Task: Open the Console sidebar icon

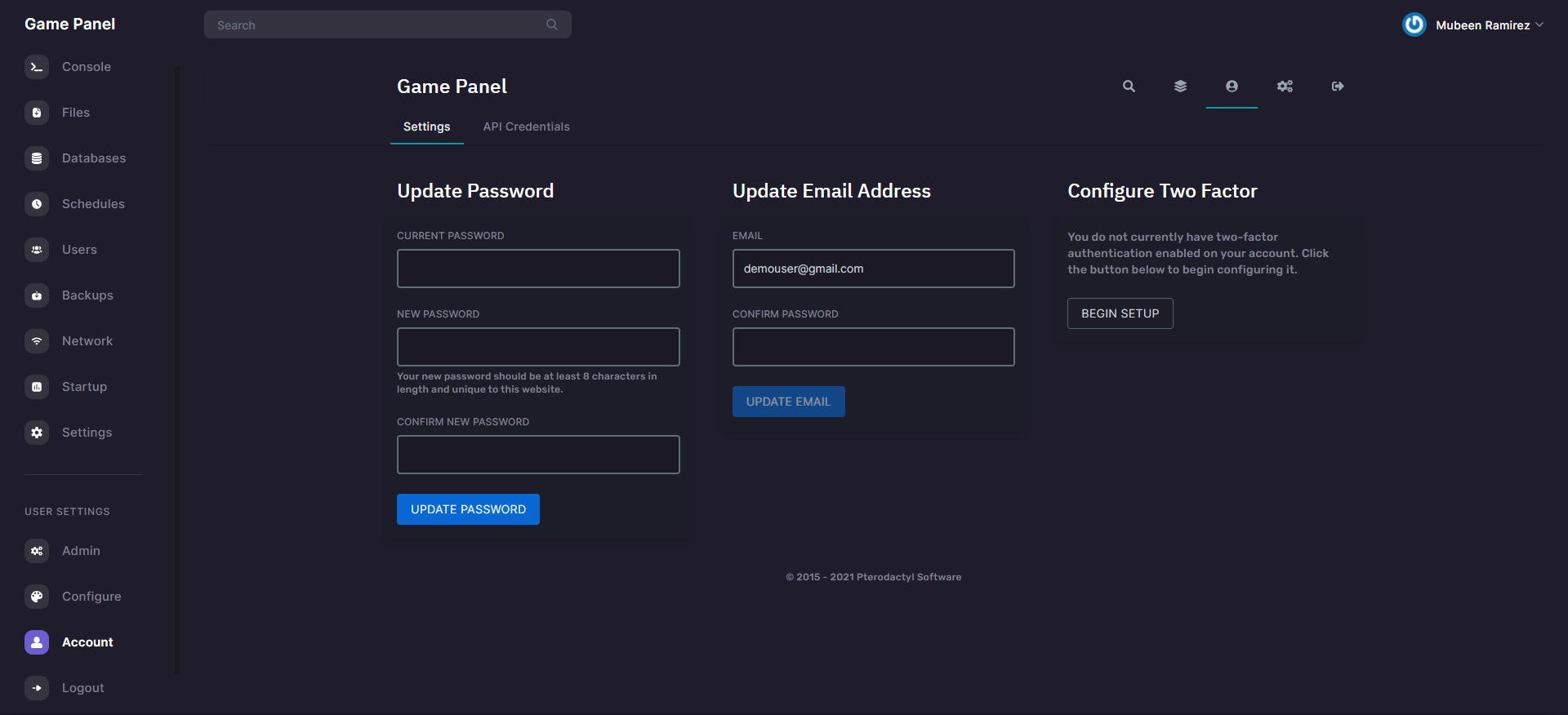Action: 37,67
